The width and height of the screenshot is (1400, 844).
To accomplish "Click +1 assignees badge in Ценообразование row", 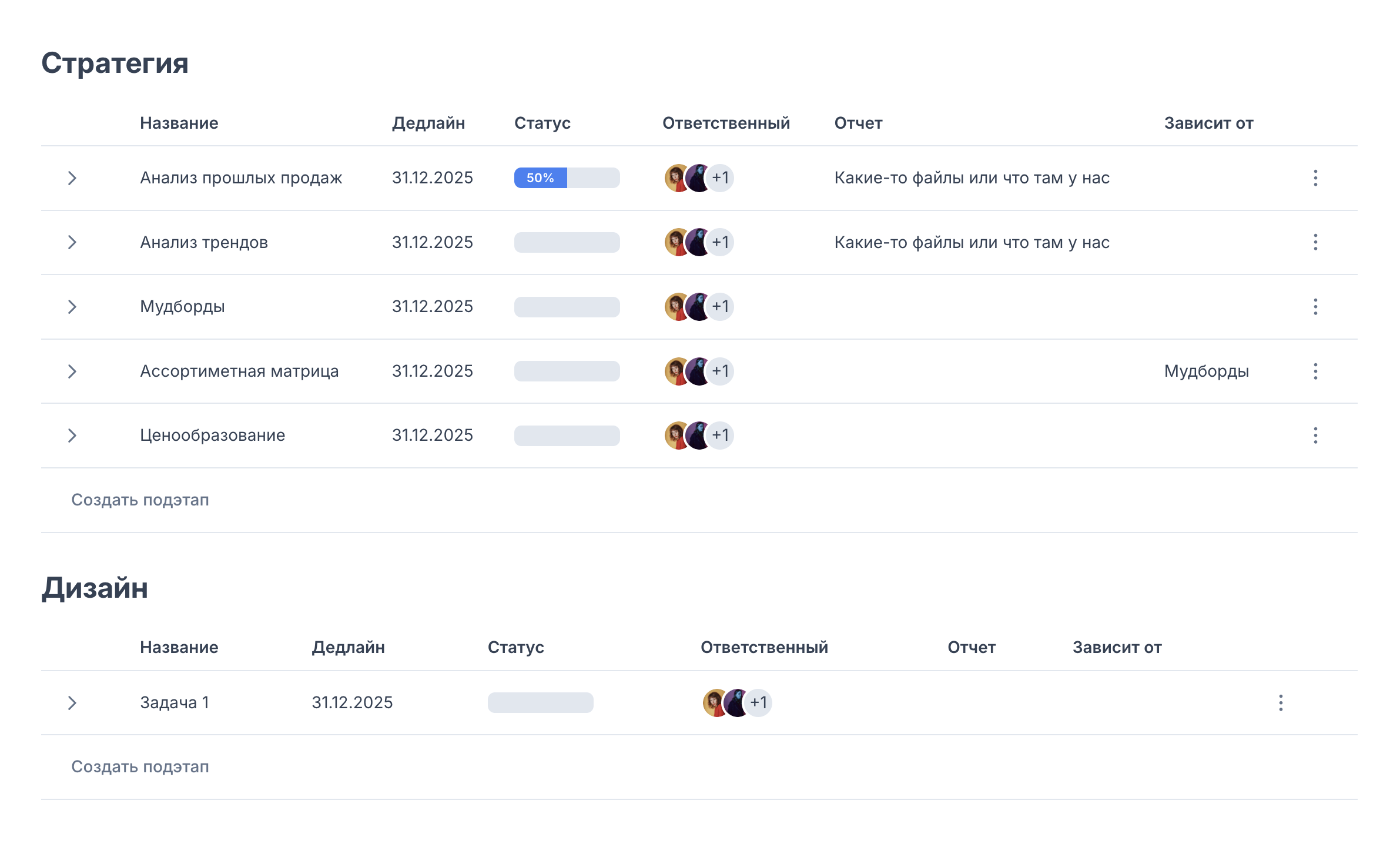I will [x=720, y=436].
